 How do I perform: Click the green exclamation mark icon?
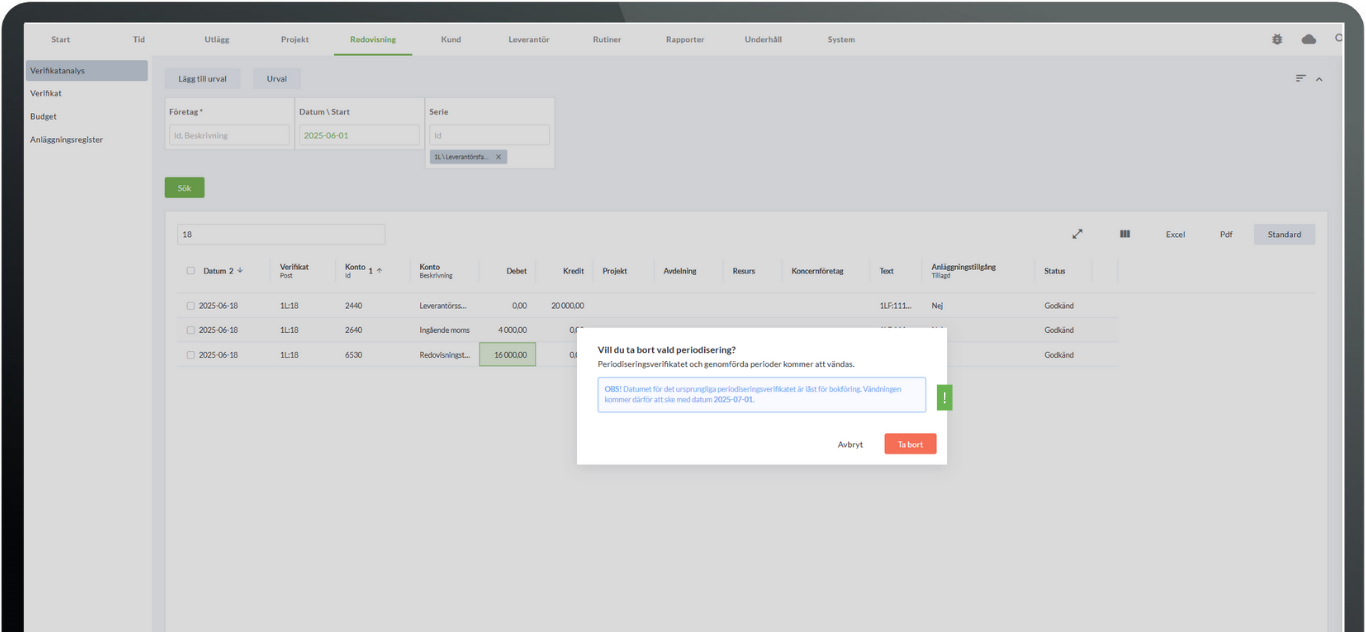tap(944, 398)
